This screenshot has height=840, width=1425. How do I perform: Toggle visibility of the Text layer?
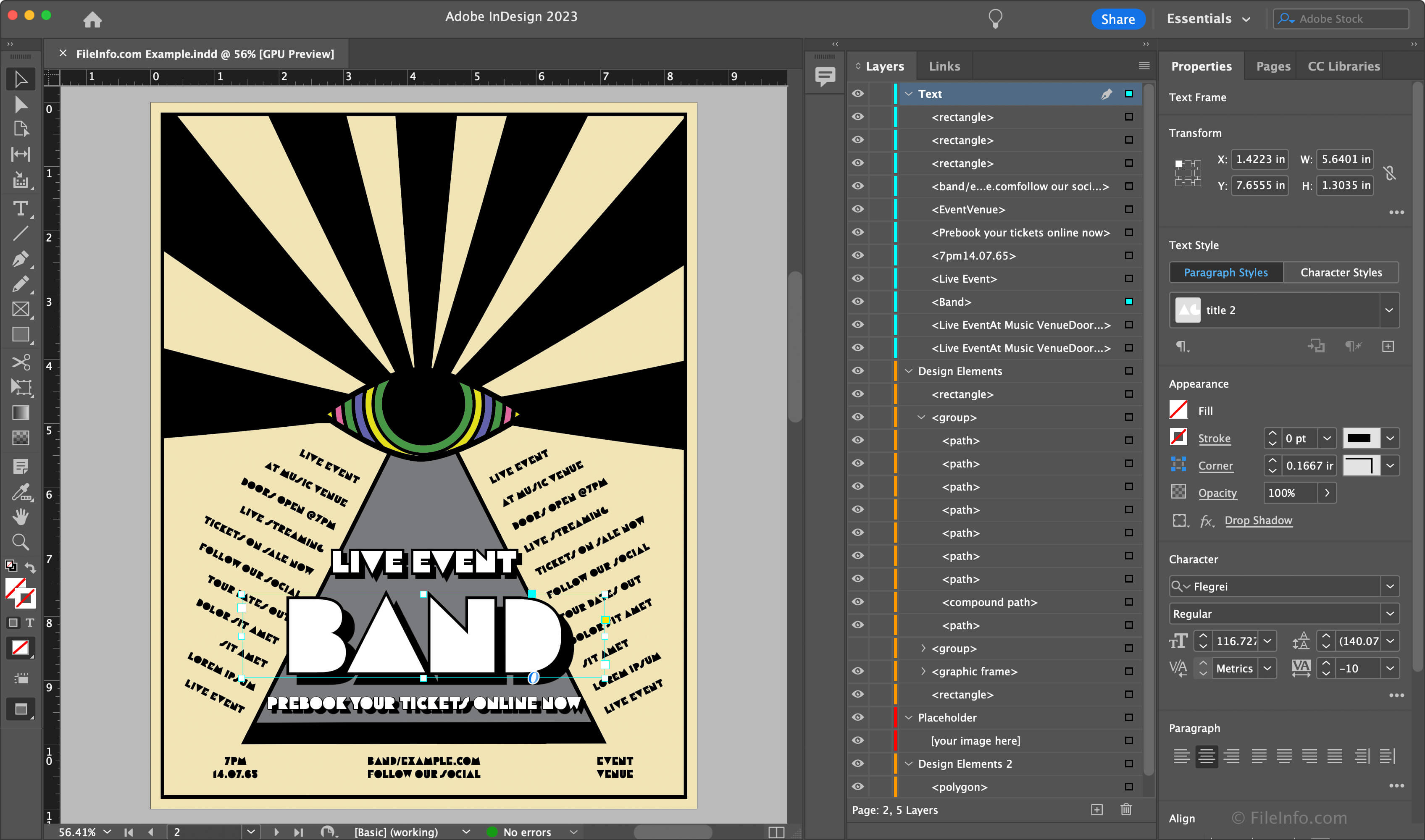coord(857,93)
